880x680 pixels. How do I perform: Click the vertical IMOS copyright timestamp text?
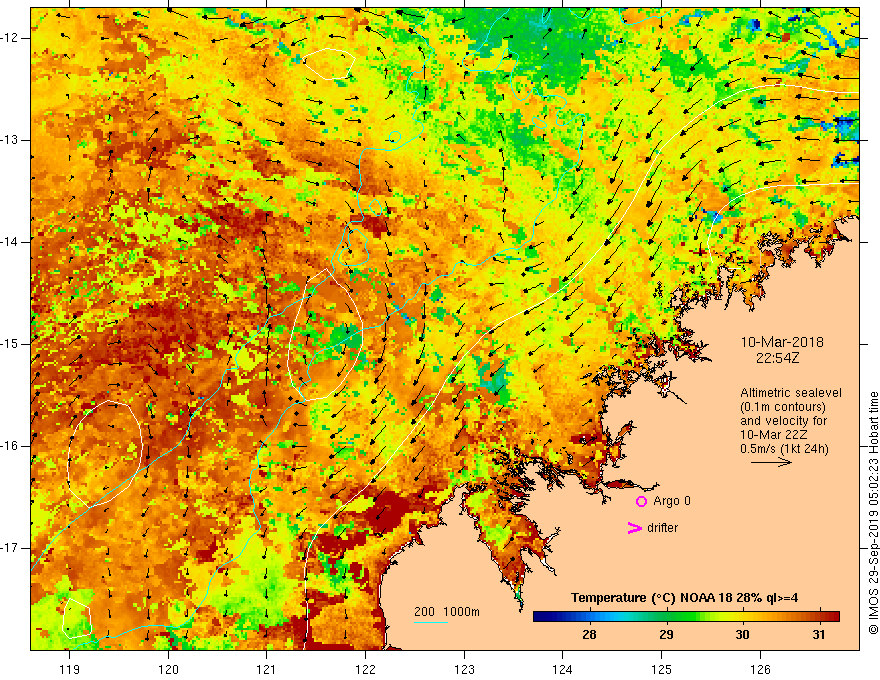point(873,513)
